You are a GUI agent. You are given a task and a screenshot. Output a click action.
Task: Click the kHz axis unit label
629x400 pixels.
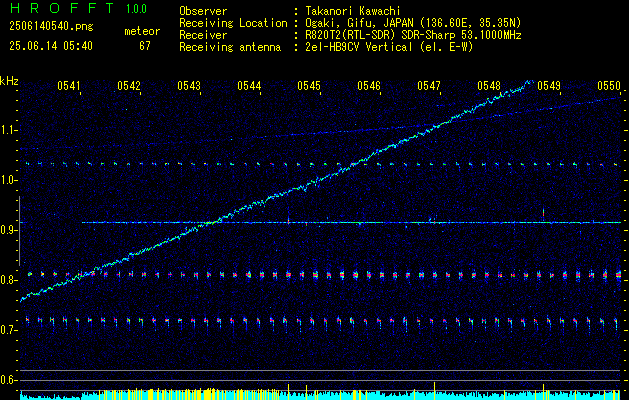(9, 81)
